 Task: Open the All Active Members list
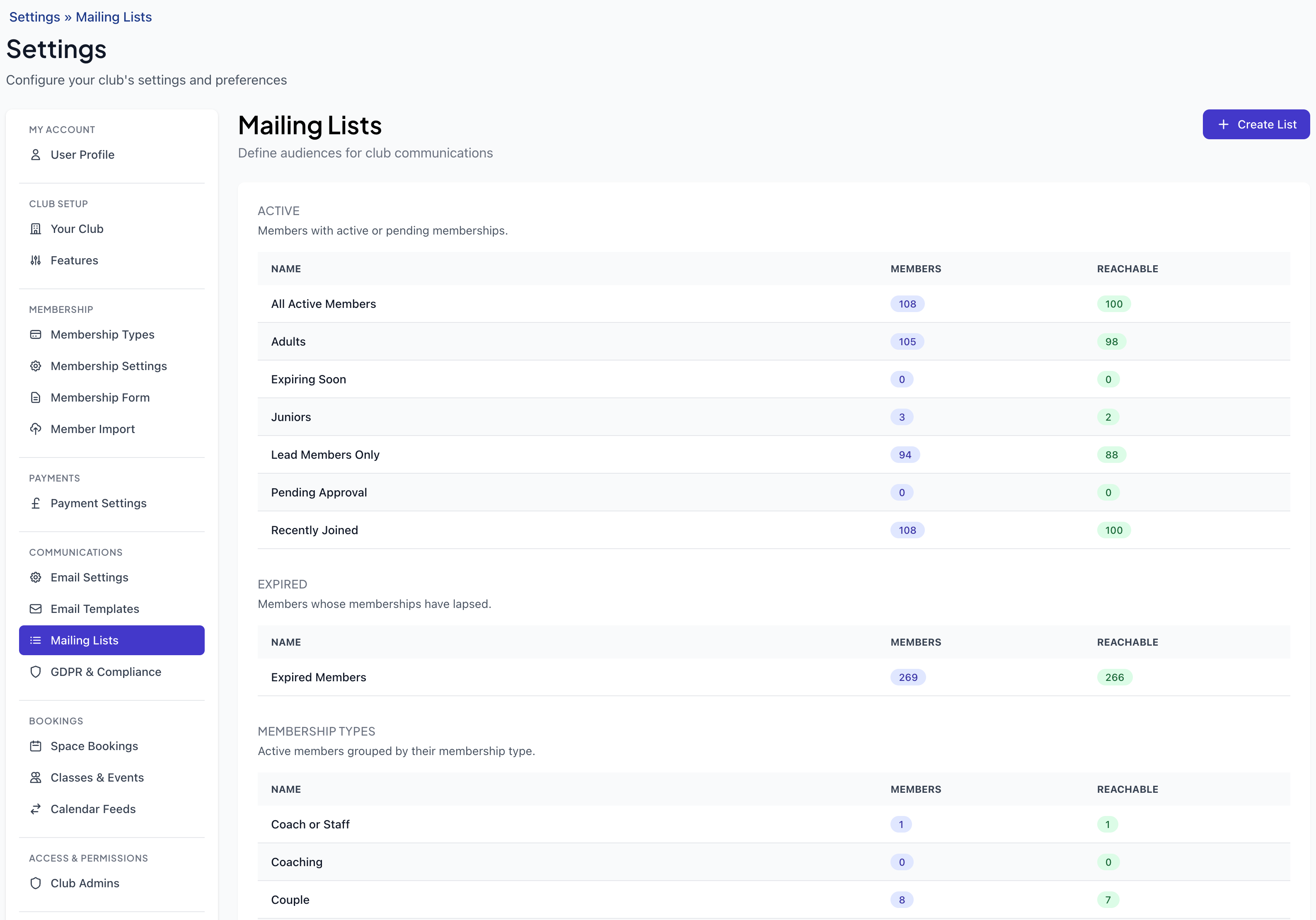(x=774, y=304)
